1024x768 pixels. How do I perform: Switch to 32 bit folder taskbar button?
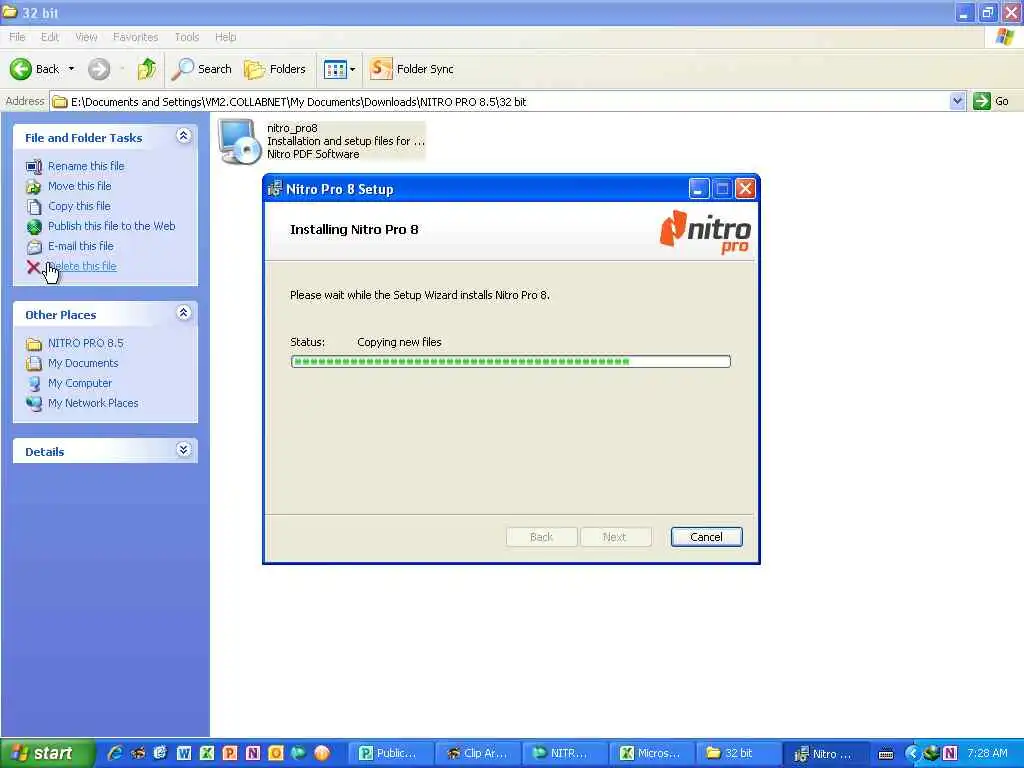pos(739,754)
